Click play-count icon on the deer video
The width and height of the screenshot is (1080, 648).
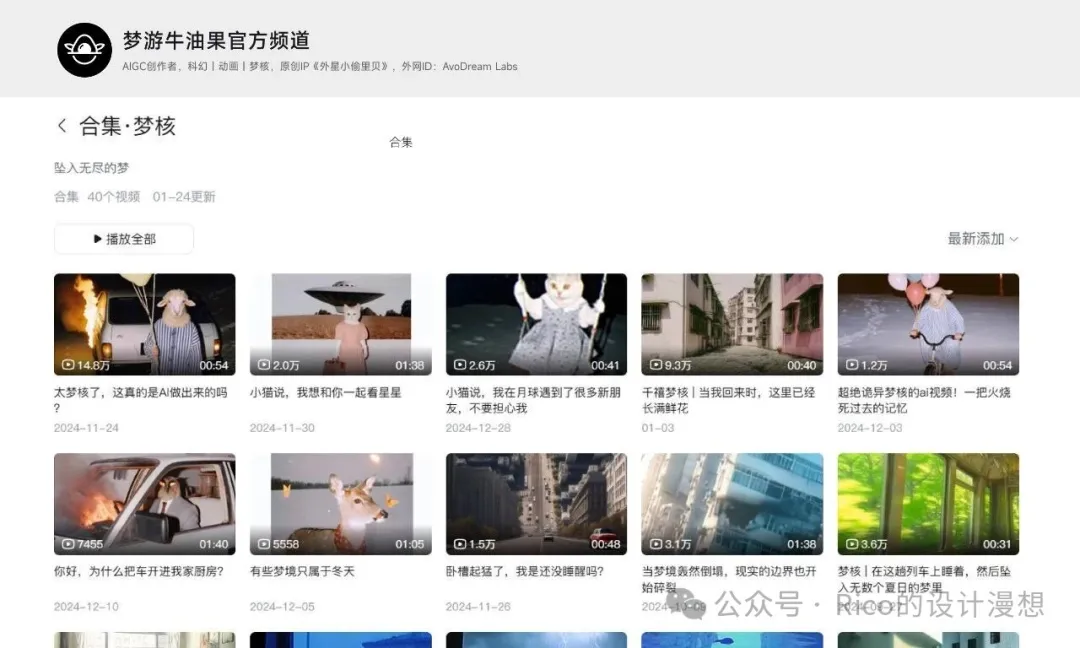tap(264, 545)
